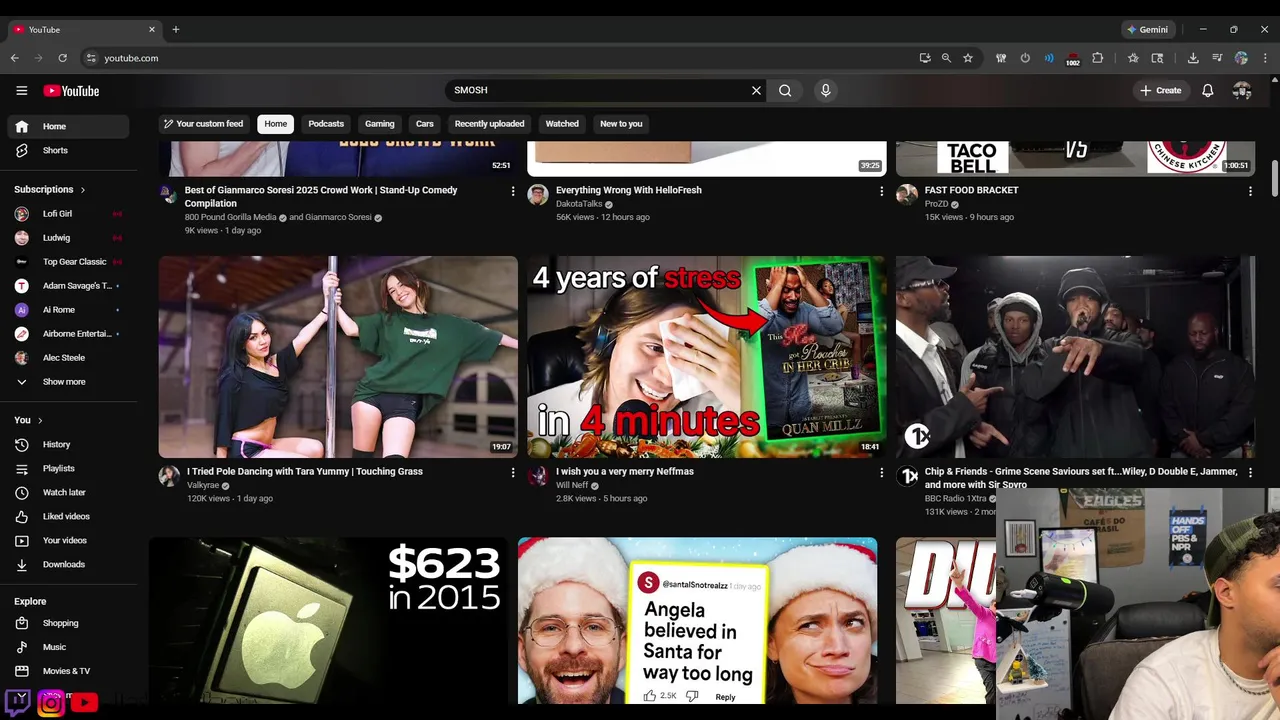
Task: Play the Grime Scene Saviours thumbnail
Action: tap(1075, 357)
